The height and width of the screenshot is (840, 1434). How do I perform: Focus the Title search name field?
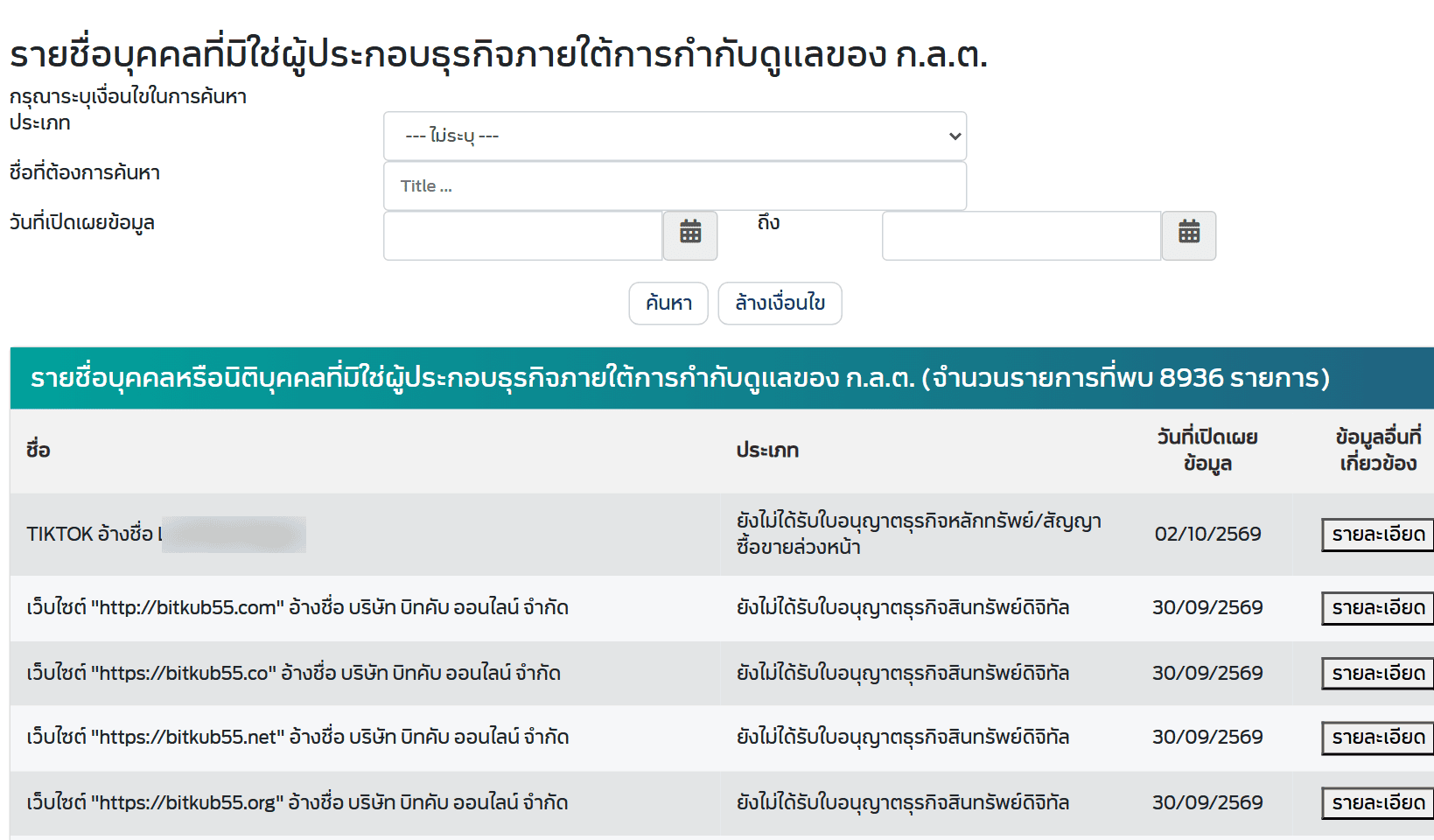675,185
